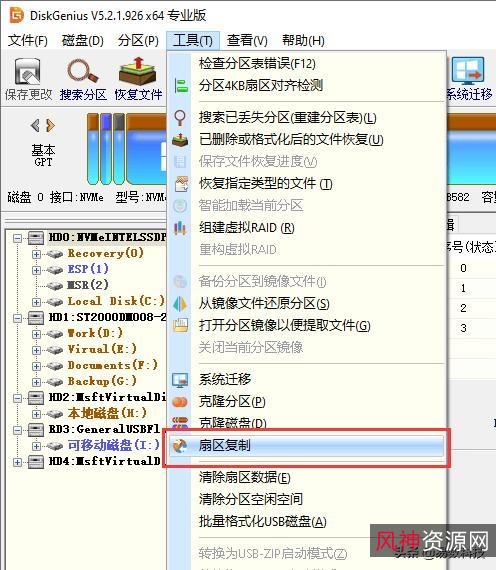Viewport: 496px width, 570px height.
Task: Click the clone partition (克隆分区) icon
Action: 180,402
